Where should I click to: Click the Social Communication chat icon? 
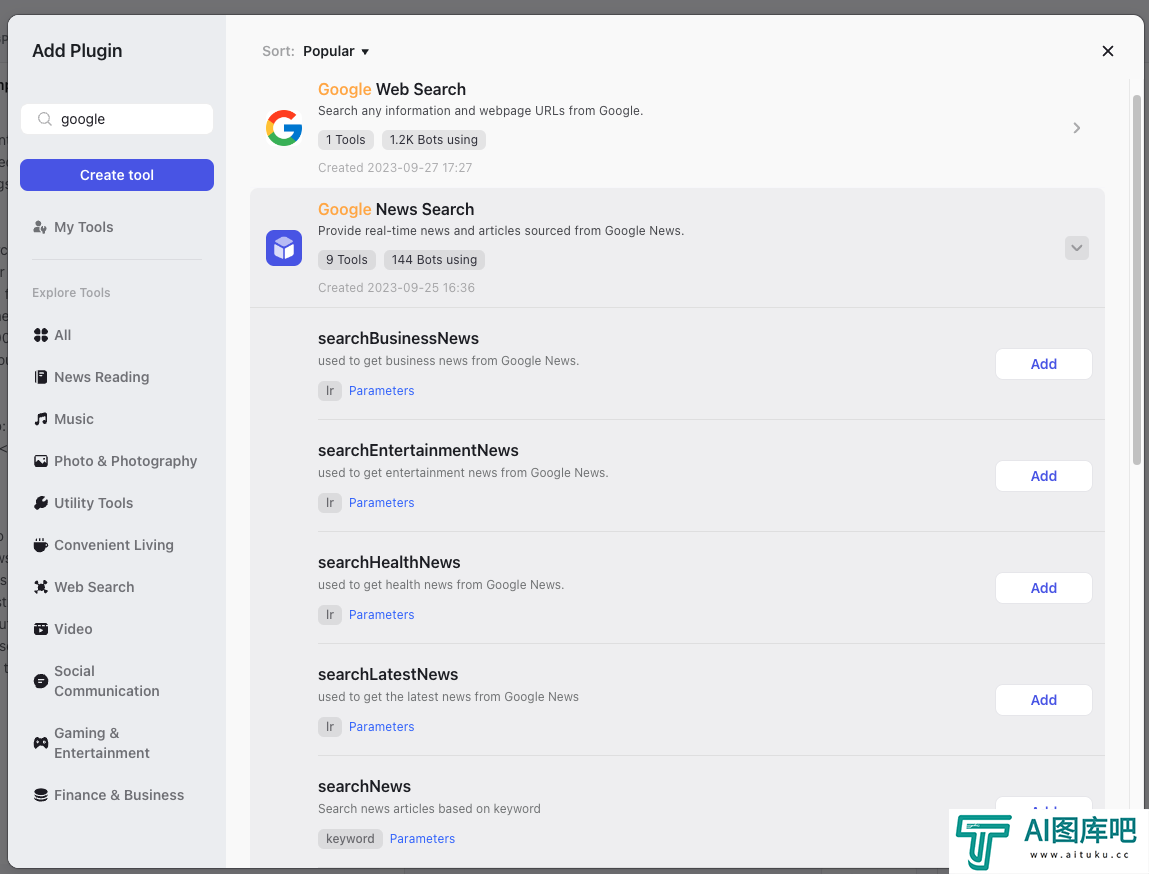(x=41, y=681)
